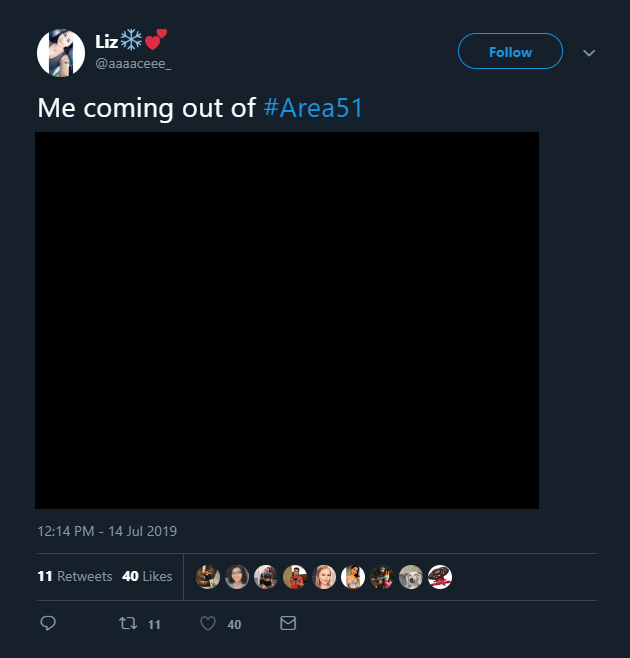
Task: Open the #Area51 hashtag link
Action: click(313, 108)
